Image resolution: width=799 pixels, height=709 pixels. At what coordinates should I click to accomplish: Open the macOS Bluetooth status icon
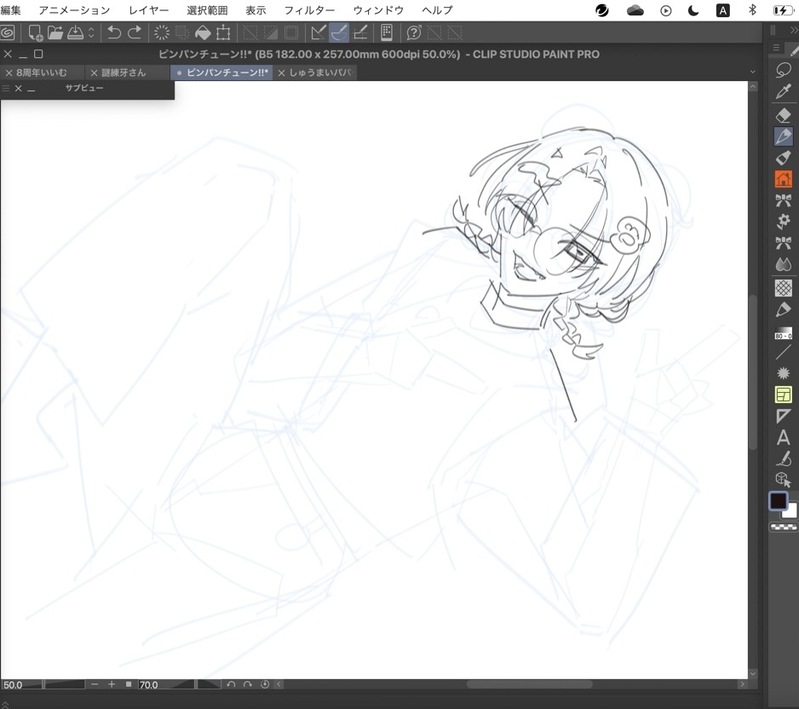752,10
